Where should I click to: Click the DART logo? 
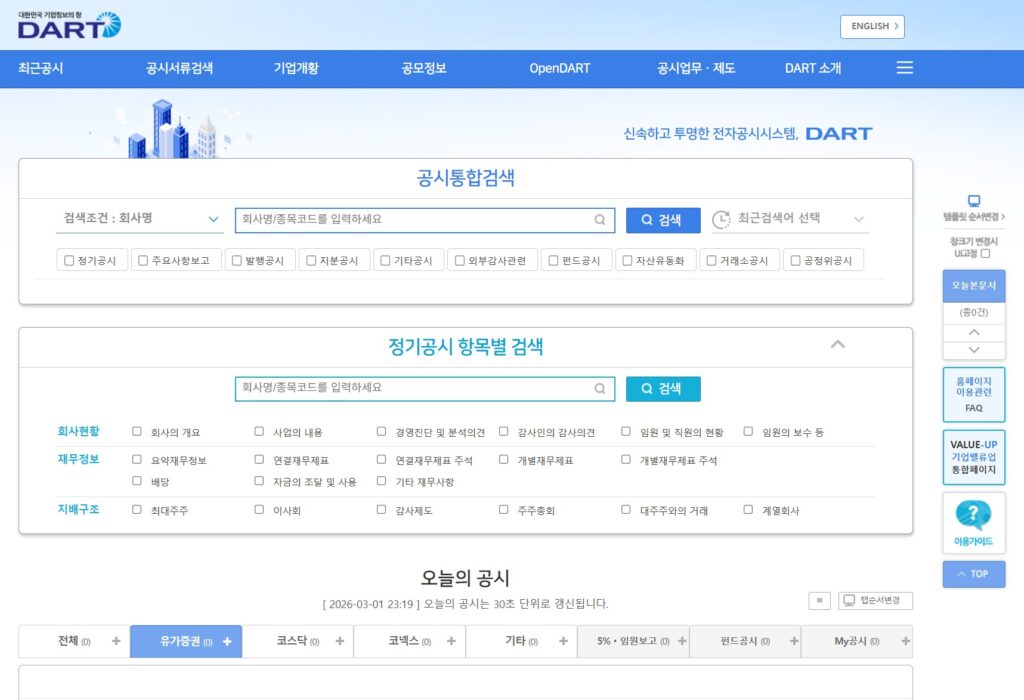pos(68,25)
